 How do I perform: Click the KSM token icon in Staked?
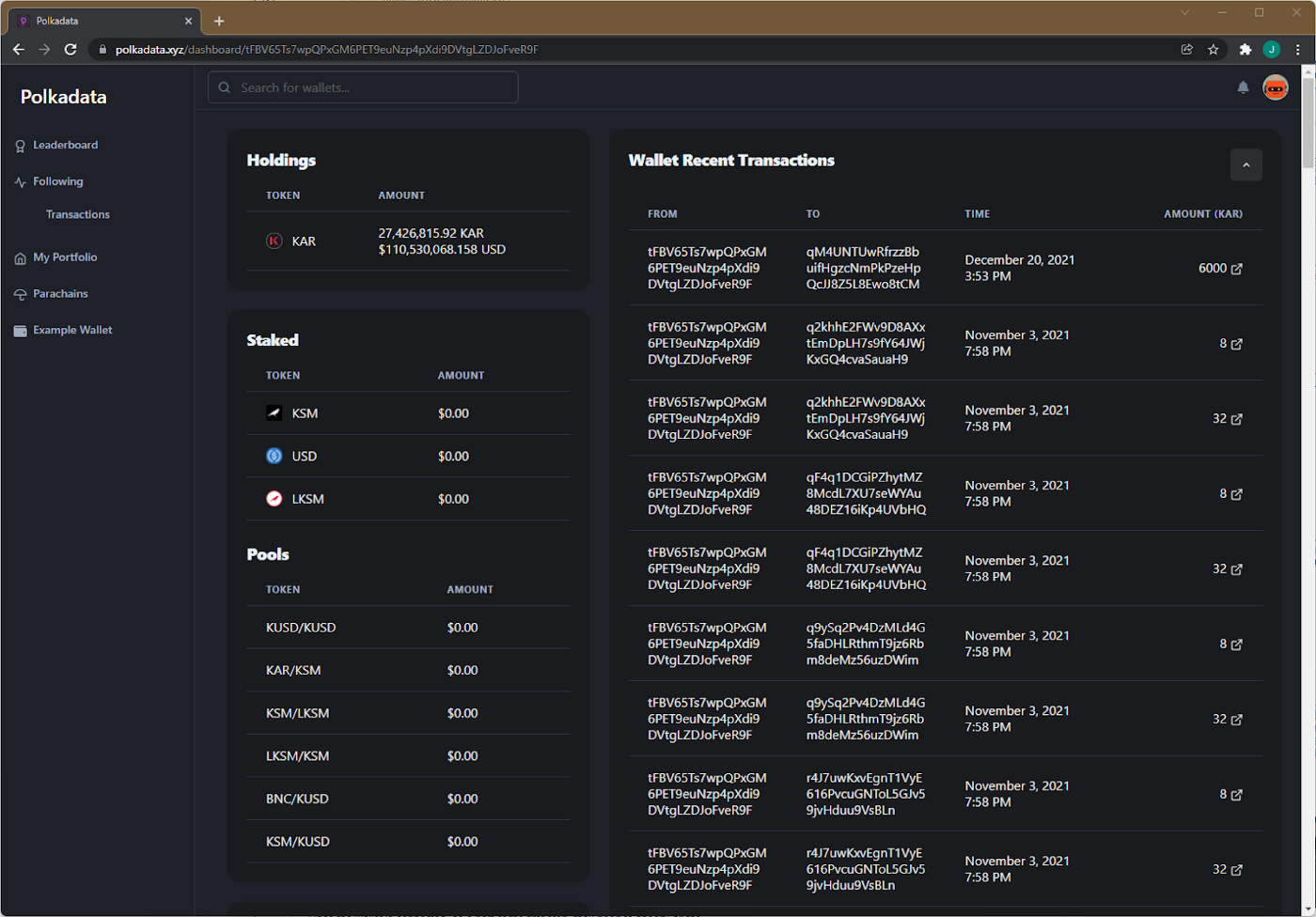coord(274,412)
